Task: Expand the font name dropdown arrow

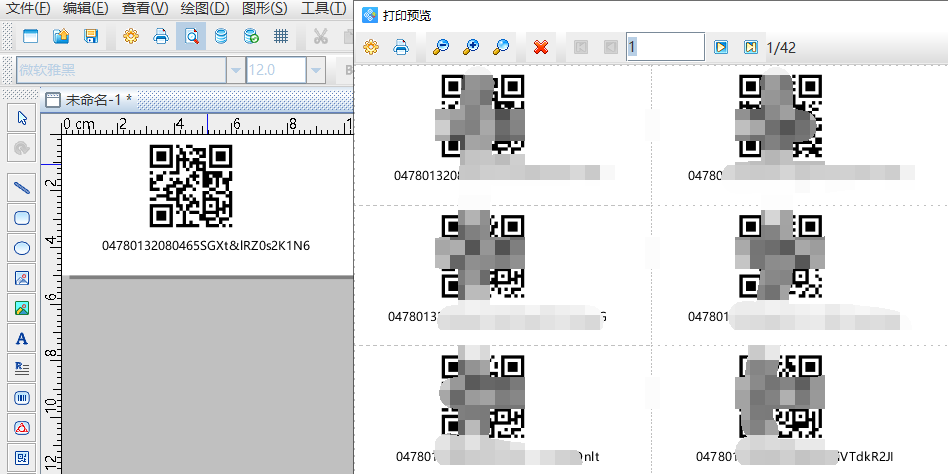Action: click(235, 70)
